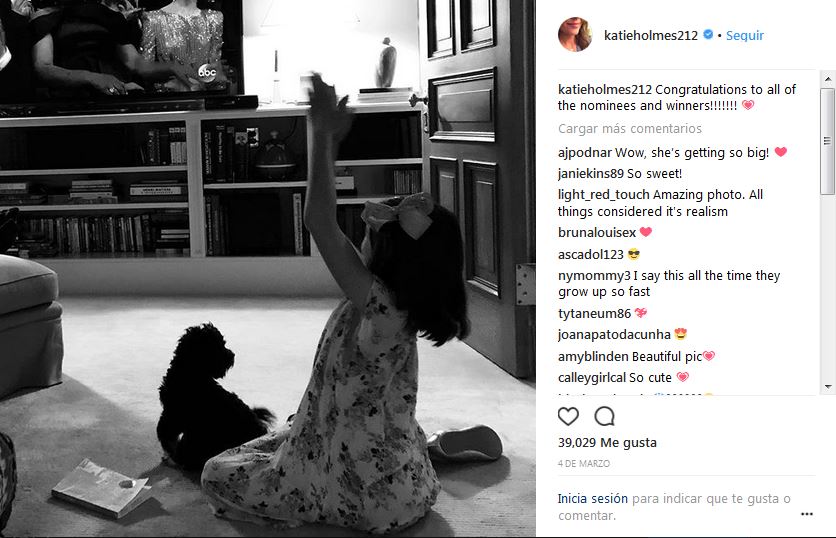The width and height of the screenshot is (836, 538).
Task: Click the Inicia sesión login link
Action: [592, 499]
